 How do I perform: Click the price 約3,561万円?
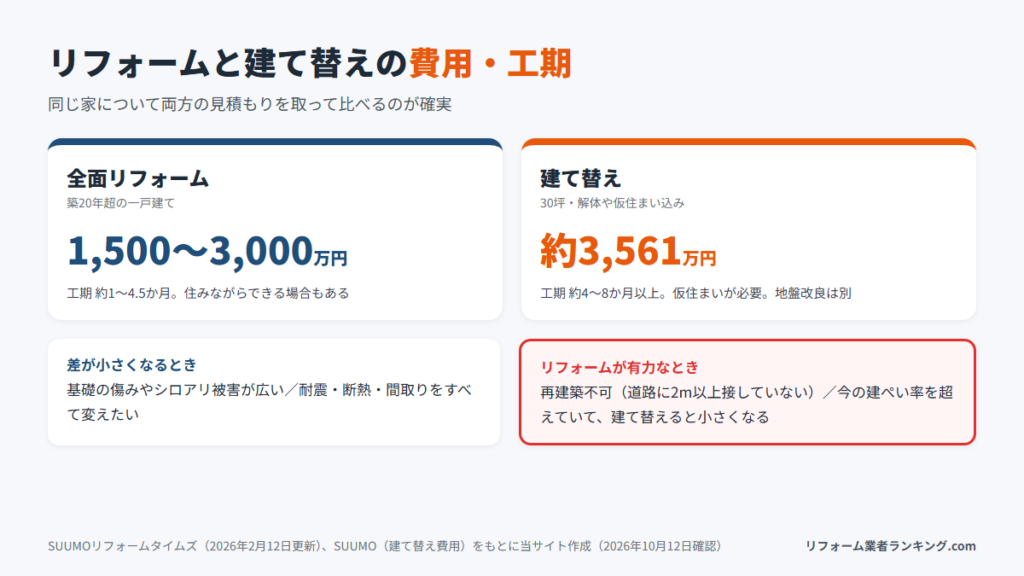point(628,251)
